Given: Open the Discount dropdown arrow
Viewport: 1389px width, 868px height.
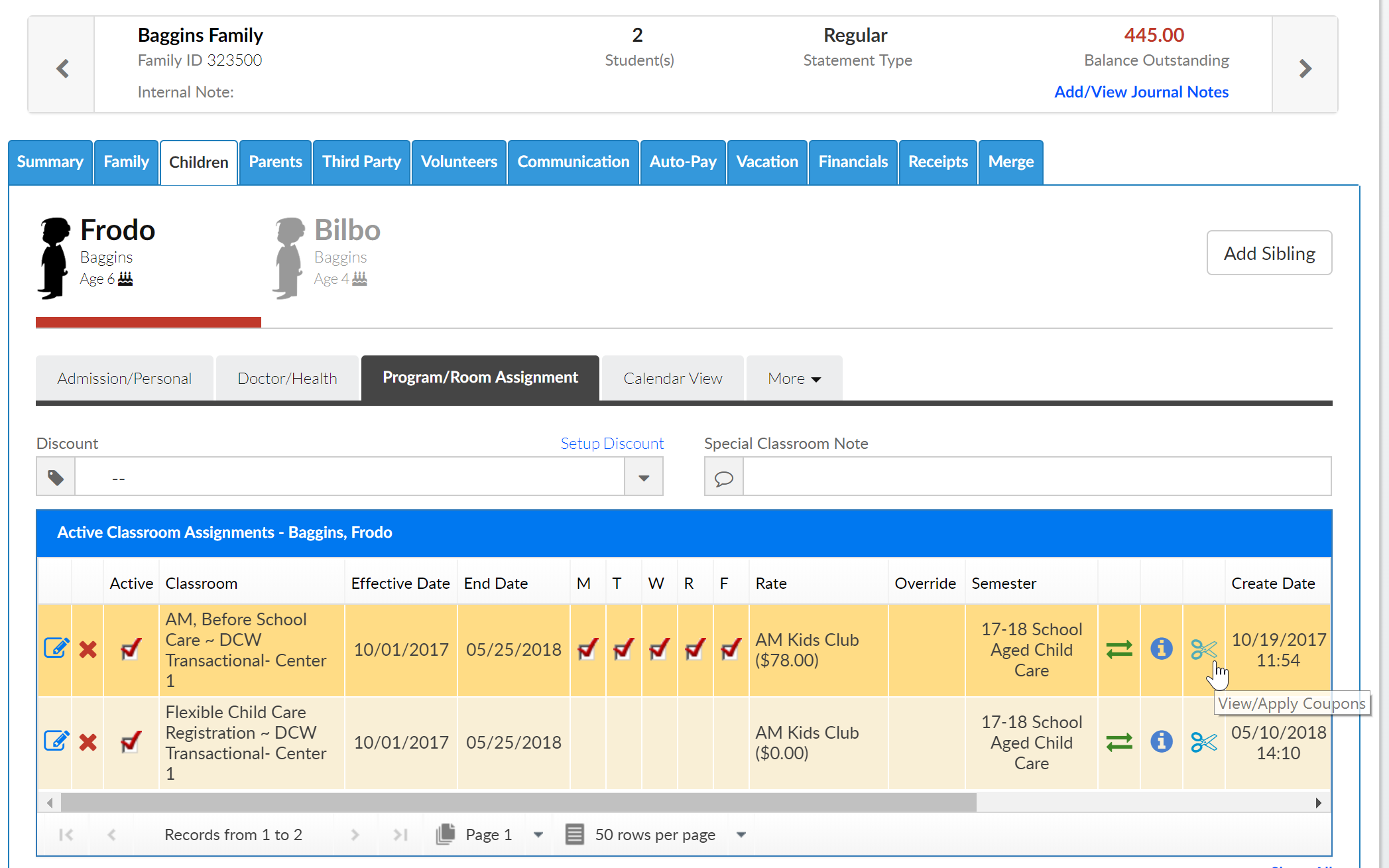Looking at the screenshot, I should pos(643,478).
